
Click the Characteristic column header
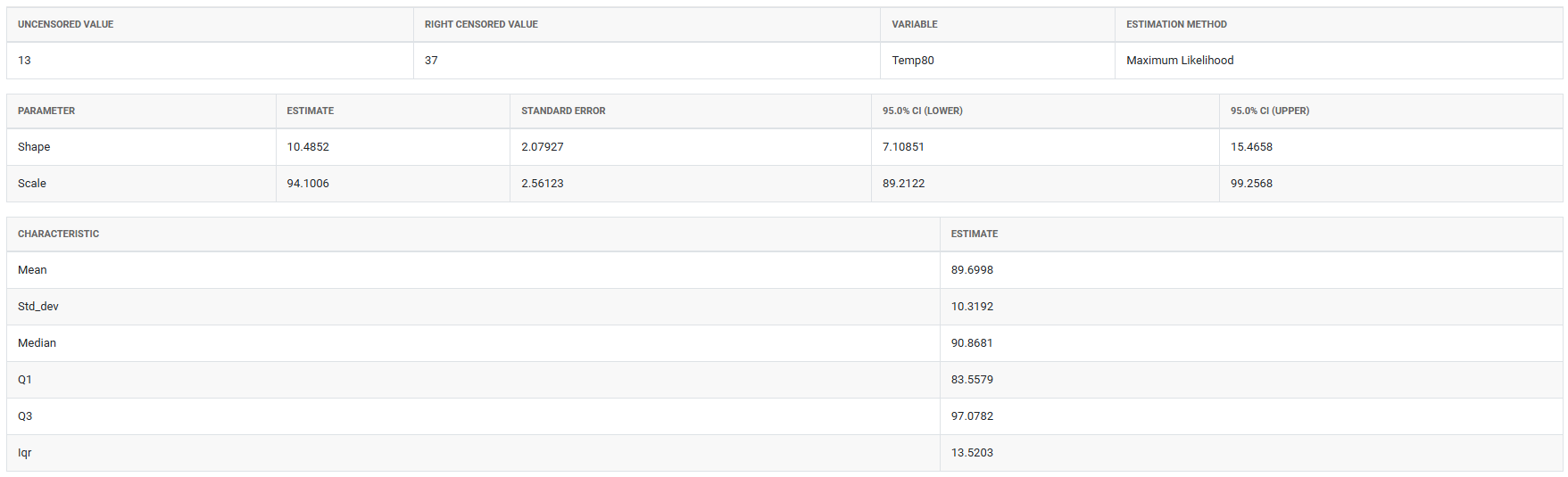pyautogui.click(x=58, y=234)
